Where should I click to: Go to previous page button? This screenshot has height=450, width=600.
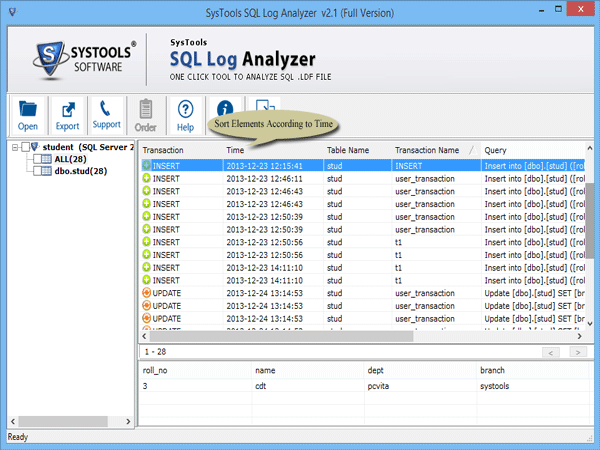(551, 352)
